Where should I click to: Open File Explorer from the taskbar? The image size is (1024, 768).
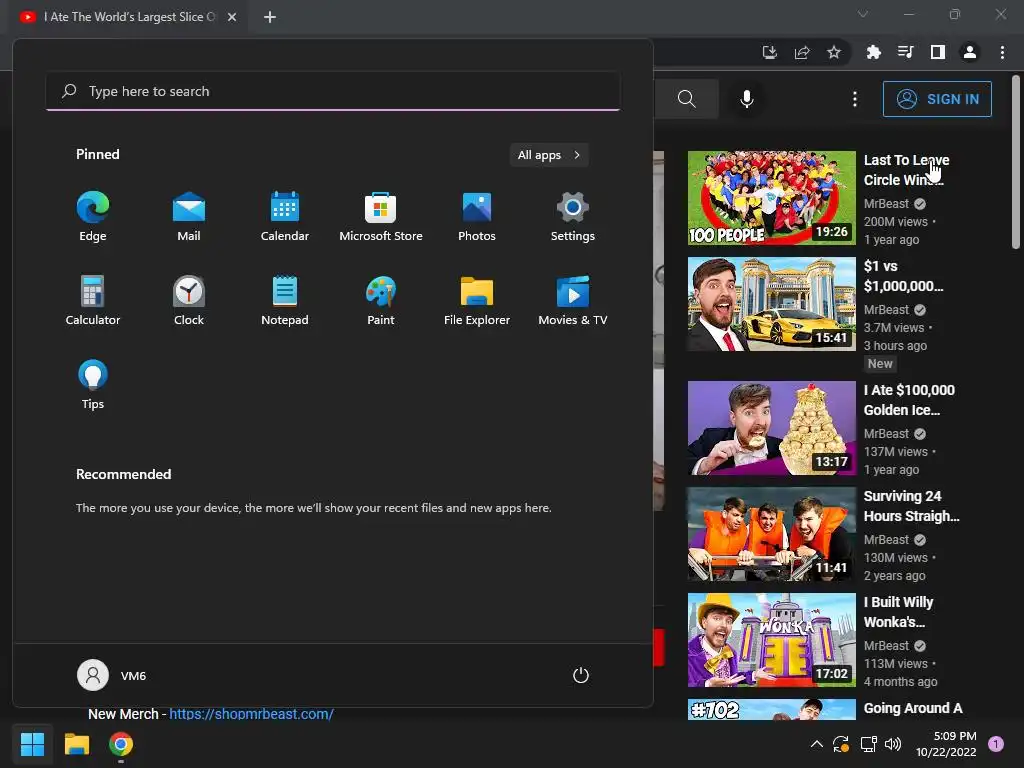[x=76, y=744]
